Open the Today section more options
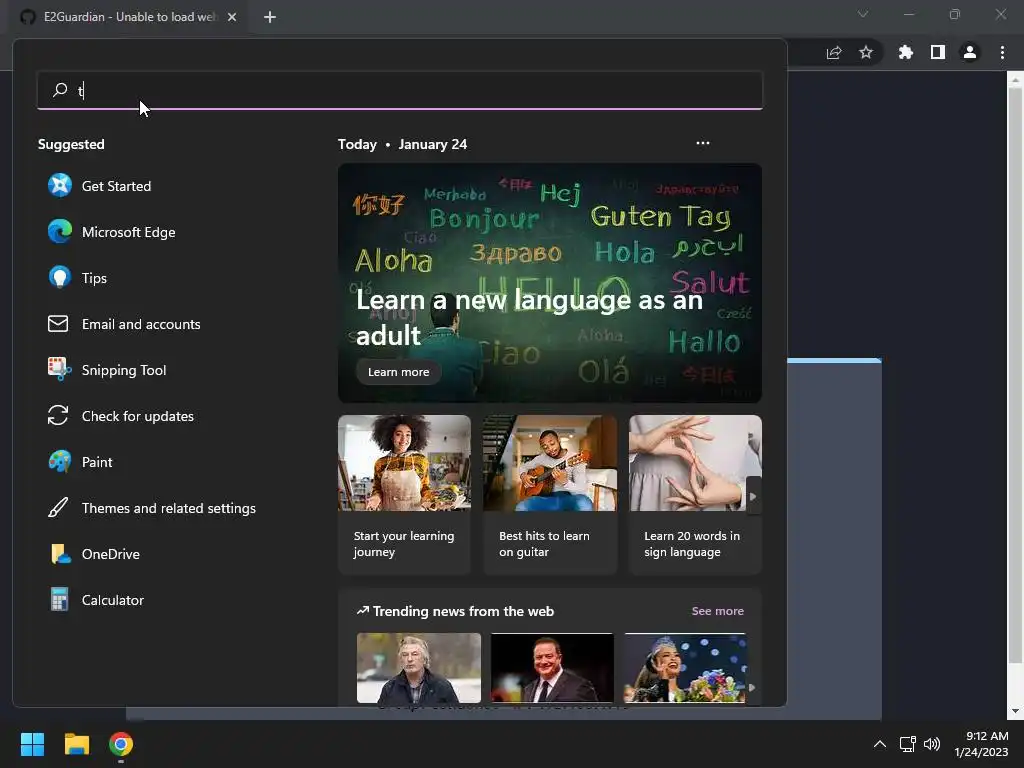The width and height of the screenshot is (1024, 768). tap(703, 143)
